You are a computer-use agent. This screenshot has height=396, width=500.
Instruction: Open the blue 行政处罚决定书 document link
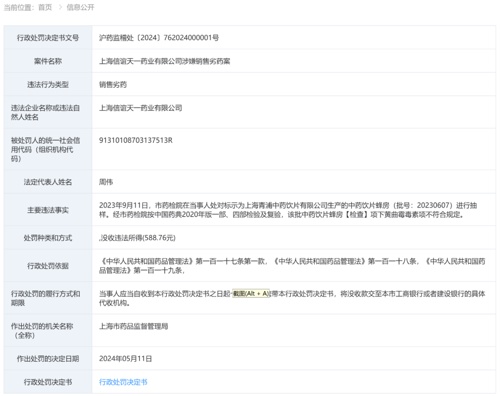pos(123,382)
